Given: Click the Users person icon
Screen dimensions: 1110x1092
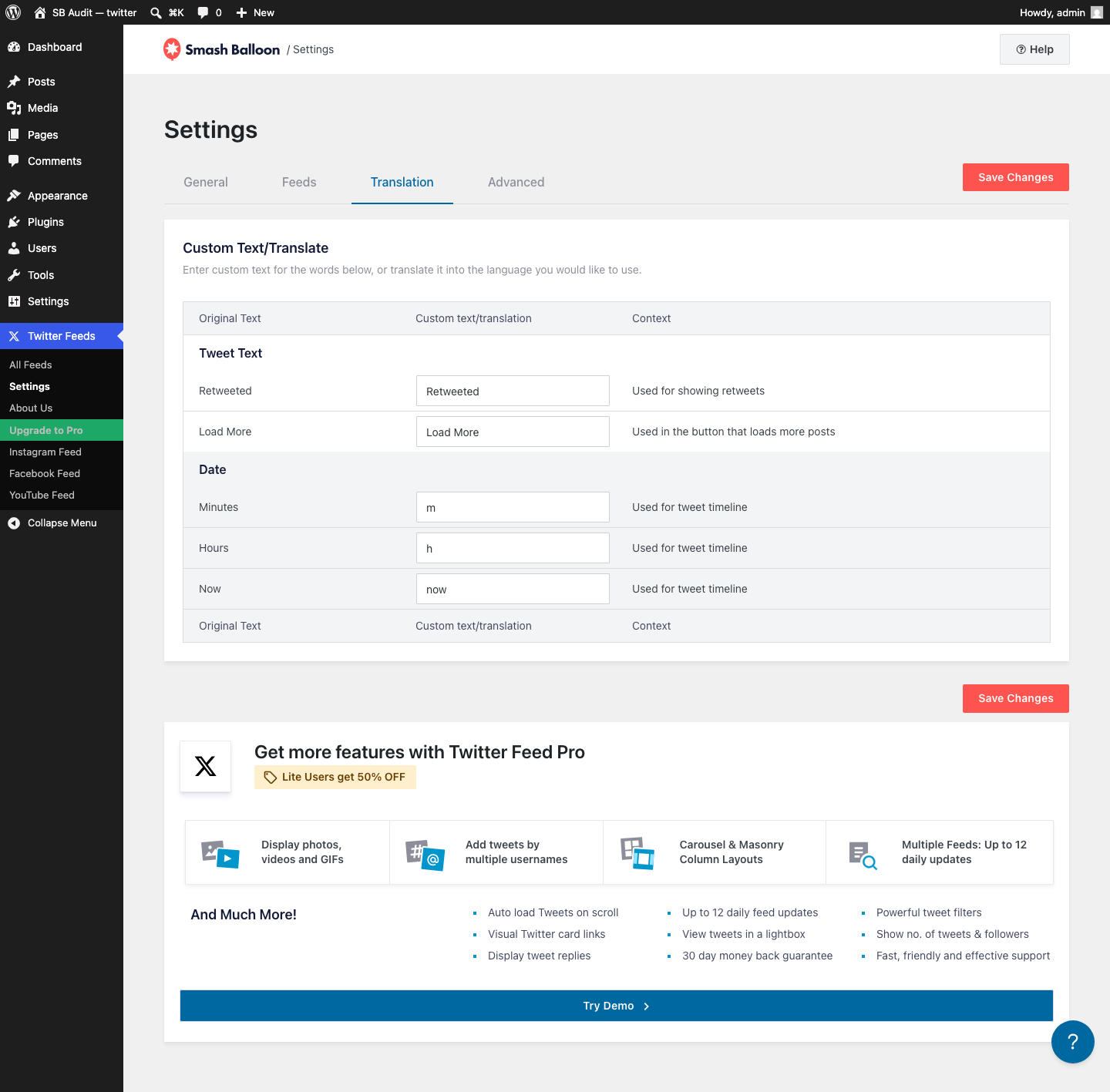Looking at the screenshot, I should [x=14, y=248].
